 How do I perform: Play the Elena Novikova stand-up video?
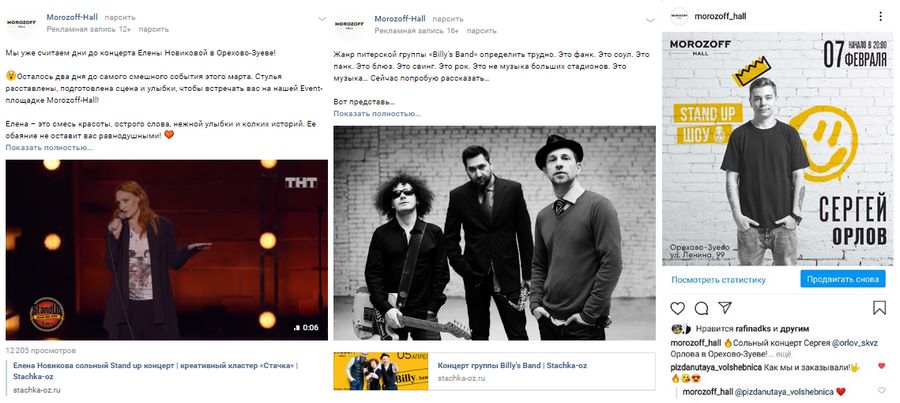coord(166,250)
